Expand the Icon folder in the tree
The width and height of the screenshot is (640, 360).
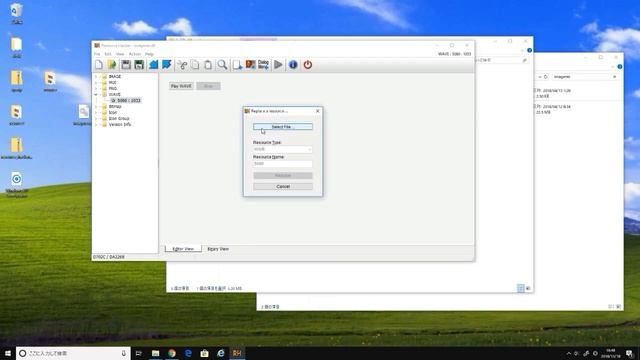[96, 112]
